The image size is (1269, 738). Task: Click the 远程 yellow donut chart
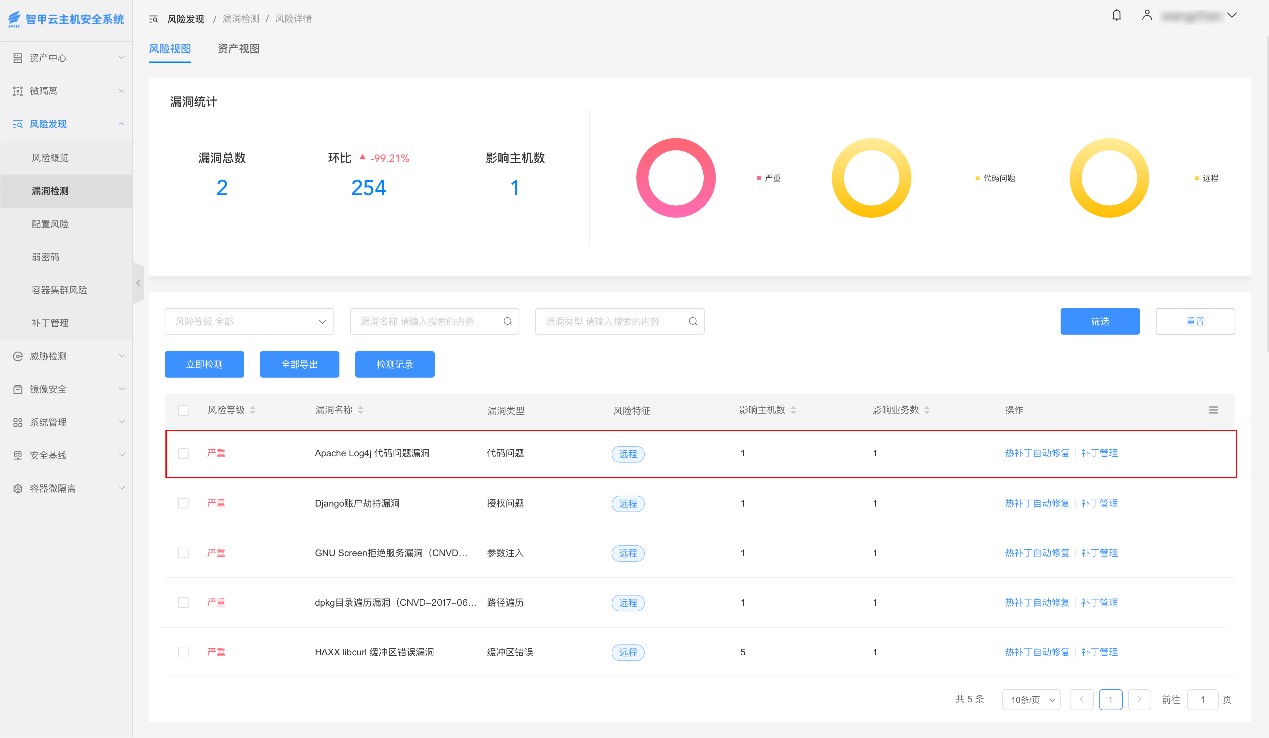(x=1109, y=178)
